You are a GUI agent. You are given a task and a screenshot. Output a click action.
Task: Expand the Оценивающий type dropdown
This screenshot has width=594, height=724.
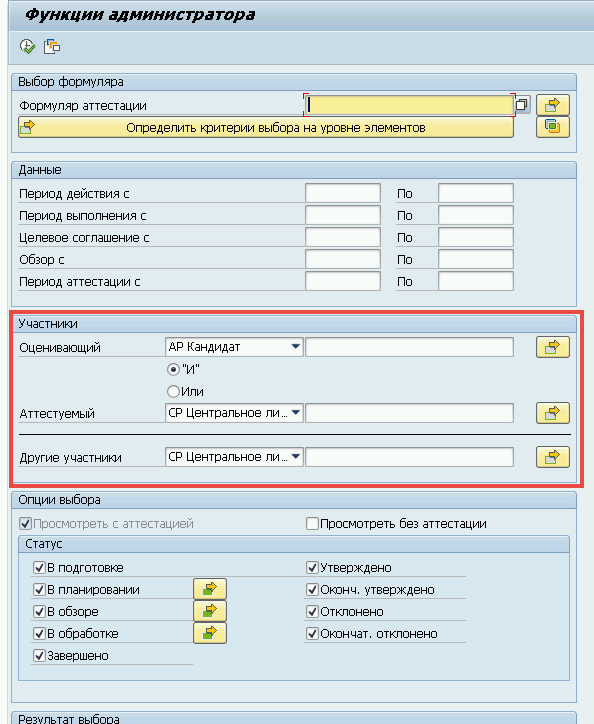coord(296,347)
